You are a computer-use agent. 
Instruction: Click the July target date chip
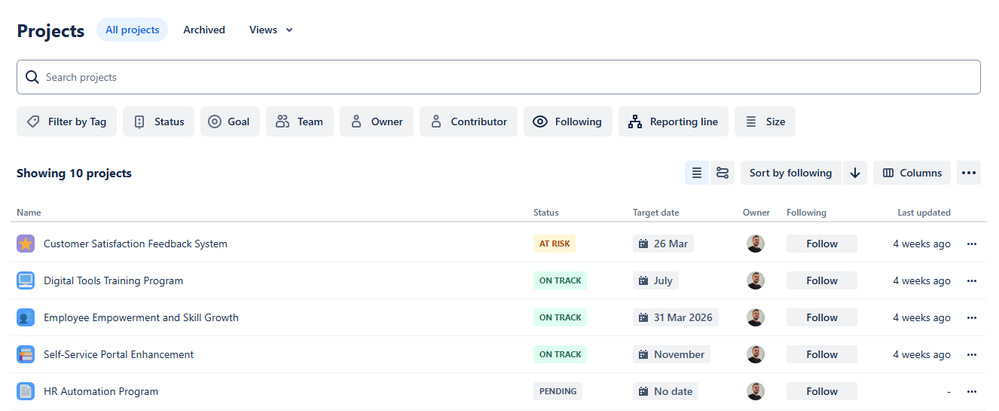pos(656,280)
